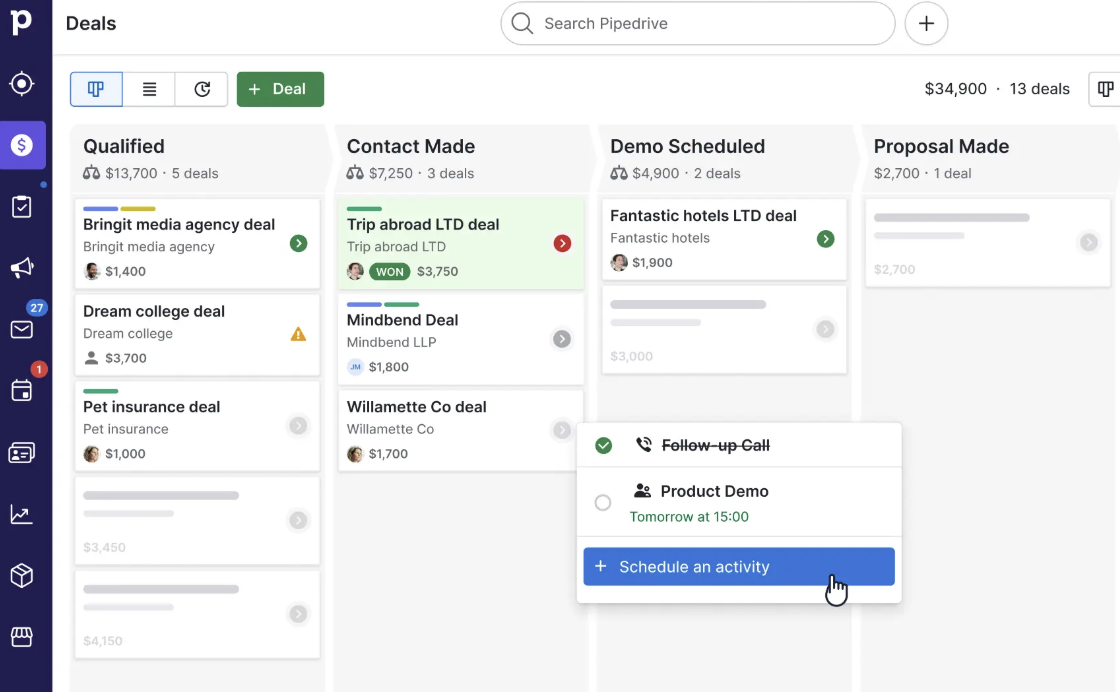
Task: Uncheck the completed Follow-up Call
Action: point(603,445)
